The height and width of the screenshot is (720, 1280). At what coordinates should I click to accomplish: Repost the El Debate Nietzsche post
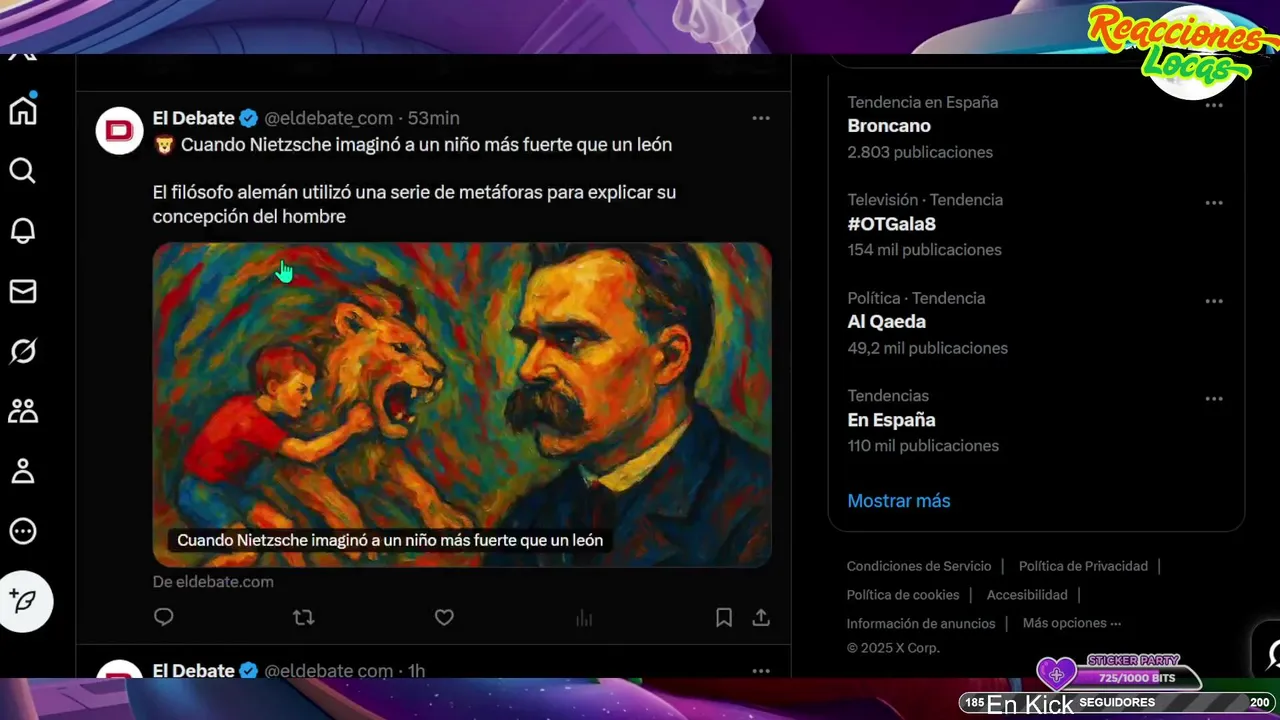pyautogui.click(x=303, y=618)
